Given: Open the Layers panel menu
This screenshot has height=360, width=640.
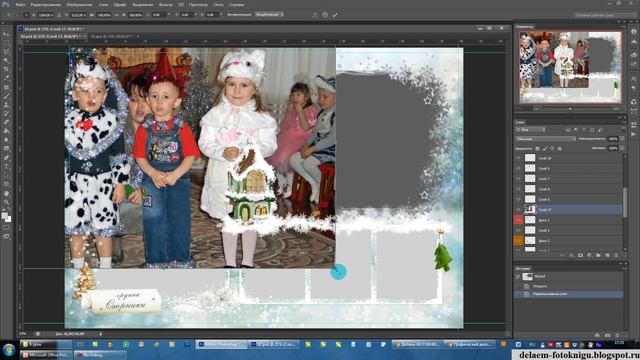Looking at the screenshot, I should 623,122.
